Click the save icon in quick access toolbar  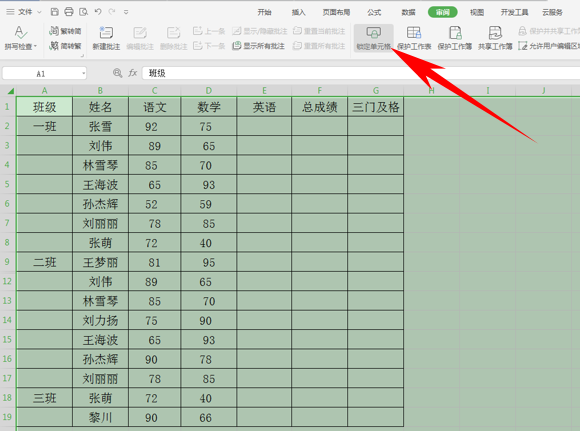pos(55,12)
